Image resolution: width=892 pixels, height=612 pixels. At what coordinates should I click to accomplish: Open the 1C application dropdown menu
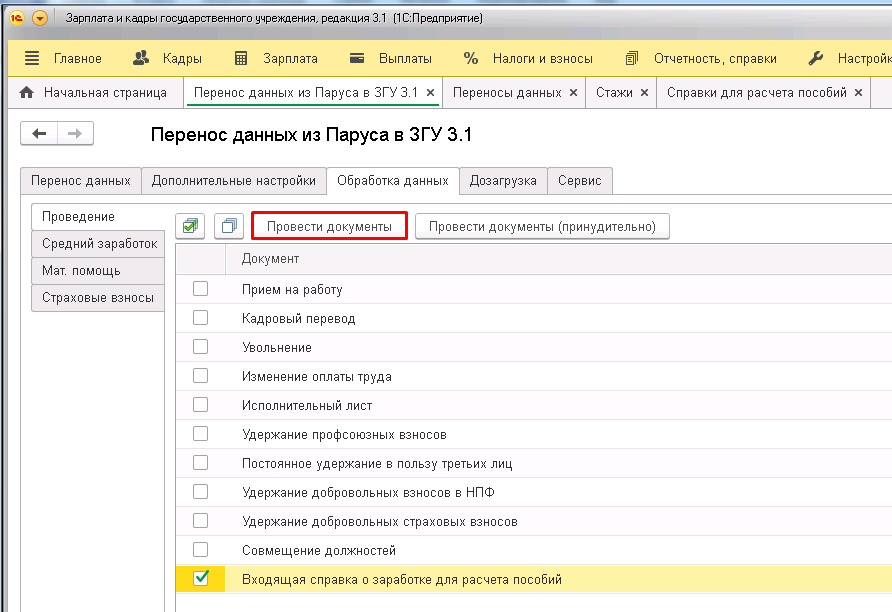[x=39, y=19]
